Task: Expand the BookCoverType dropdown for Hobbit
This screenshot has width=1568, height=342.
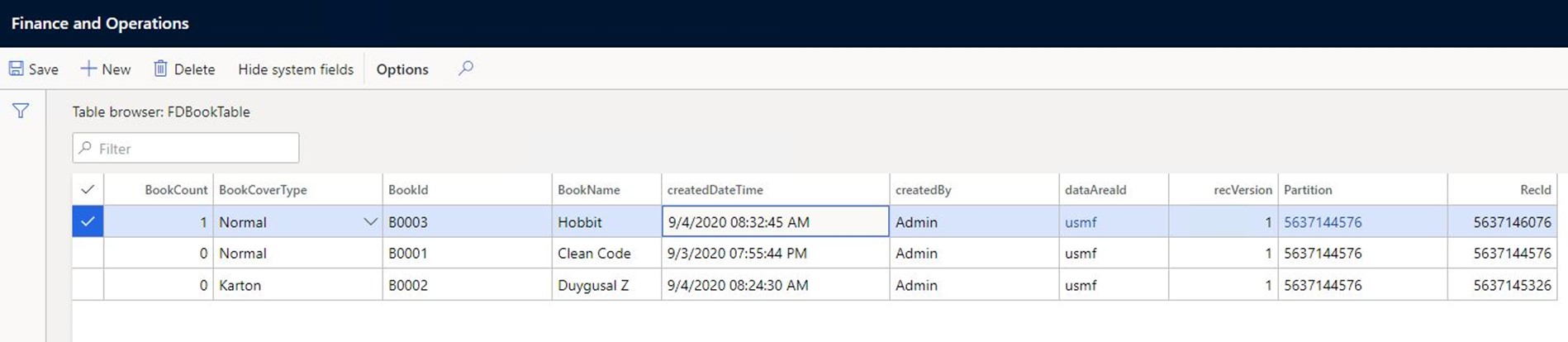Action: click(x=370, y=222)
